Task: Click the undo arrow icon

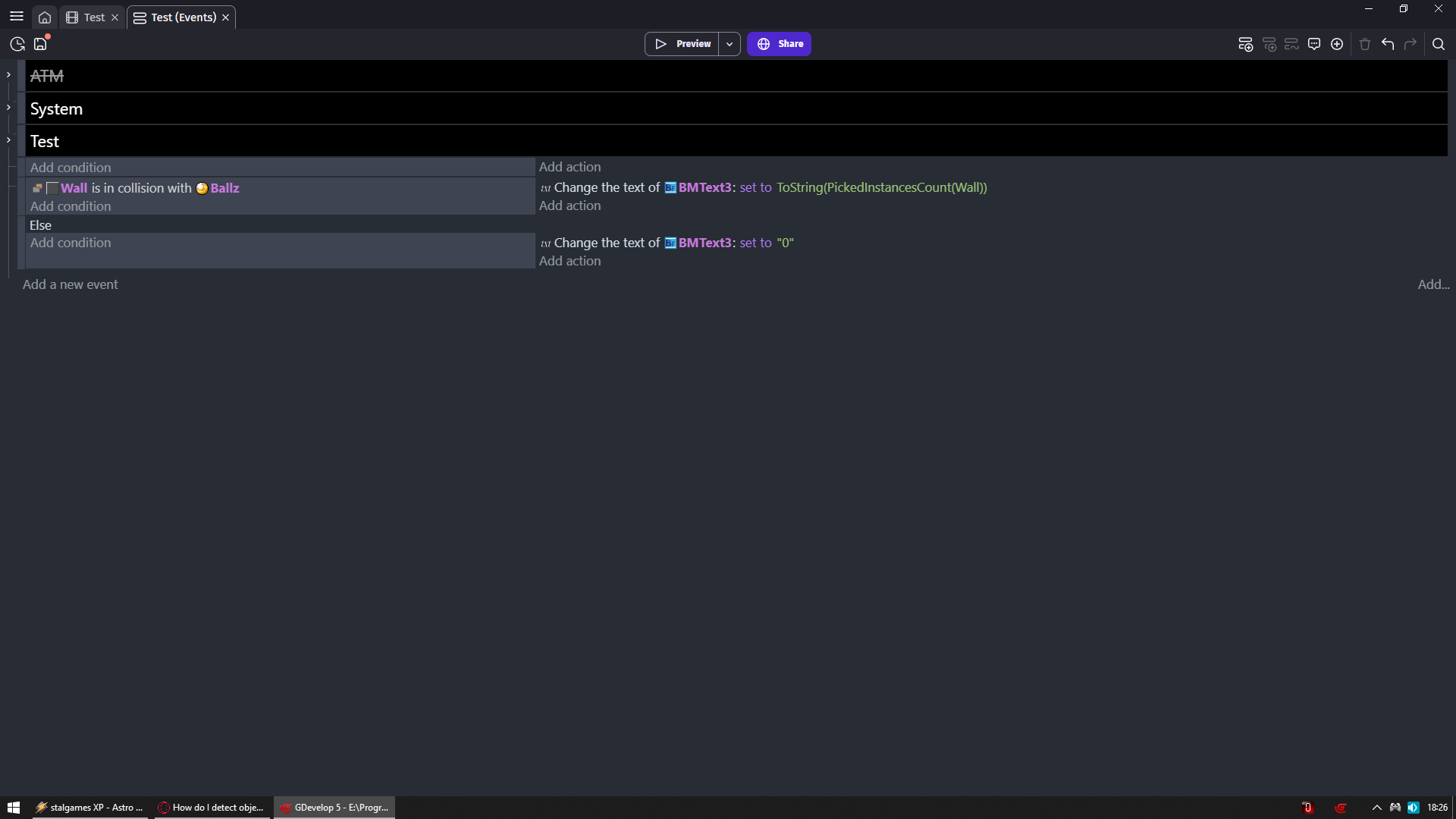Action: (x=1388, y=44)
